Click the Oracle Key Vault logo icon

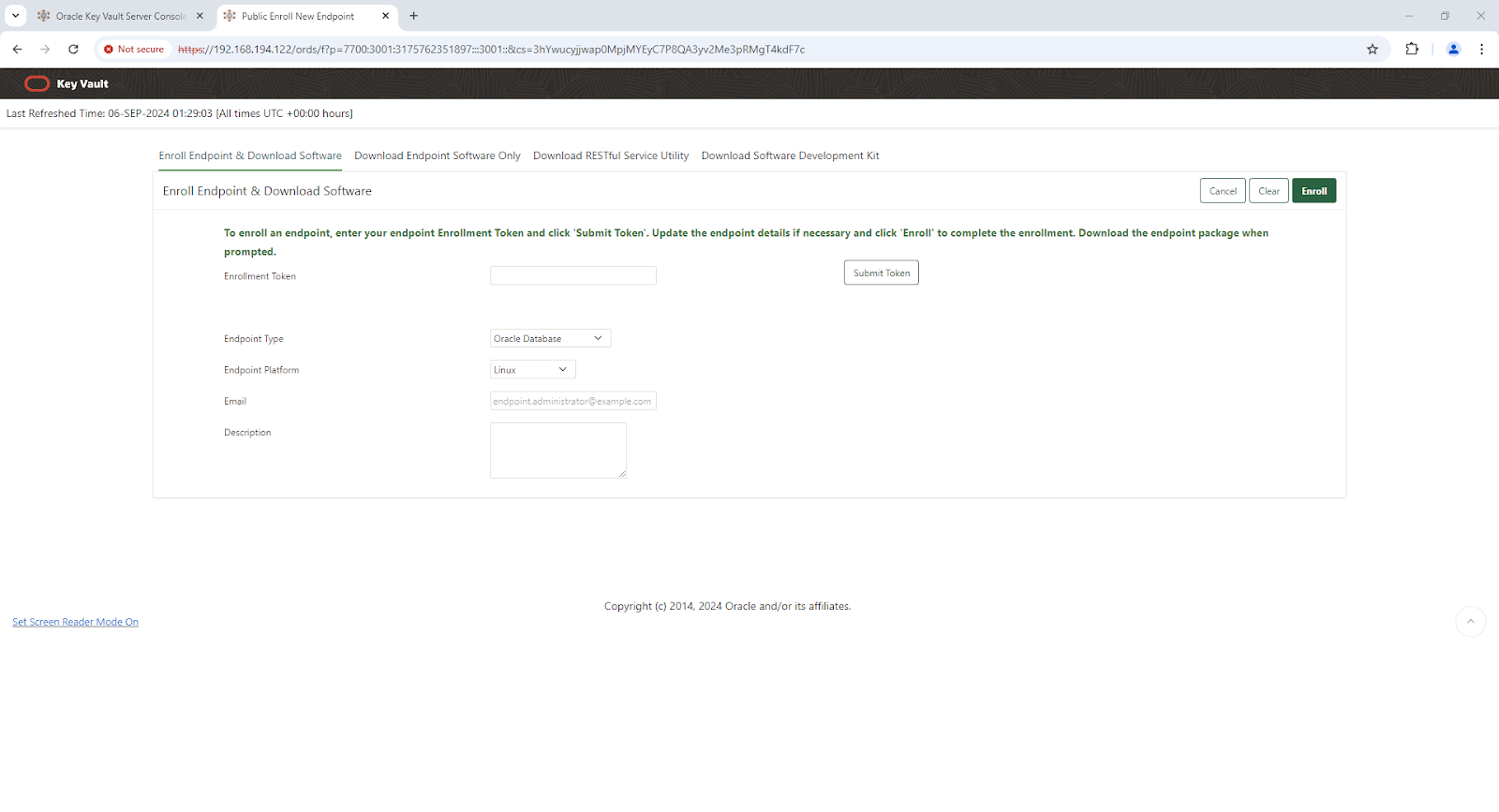pos(37,83)
